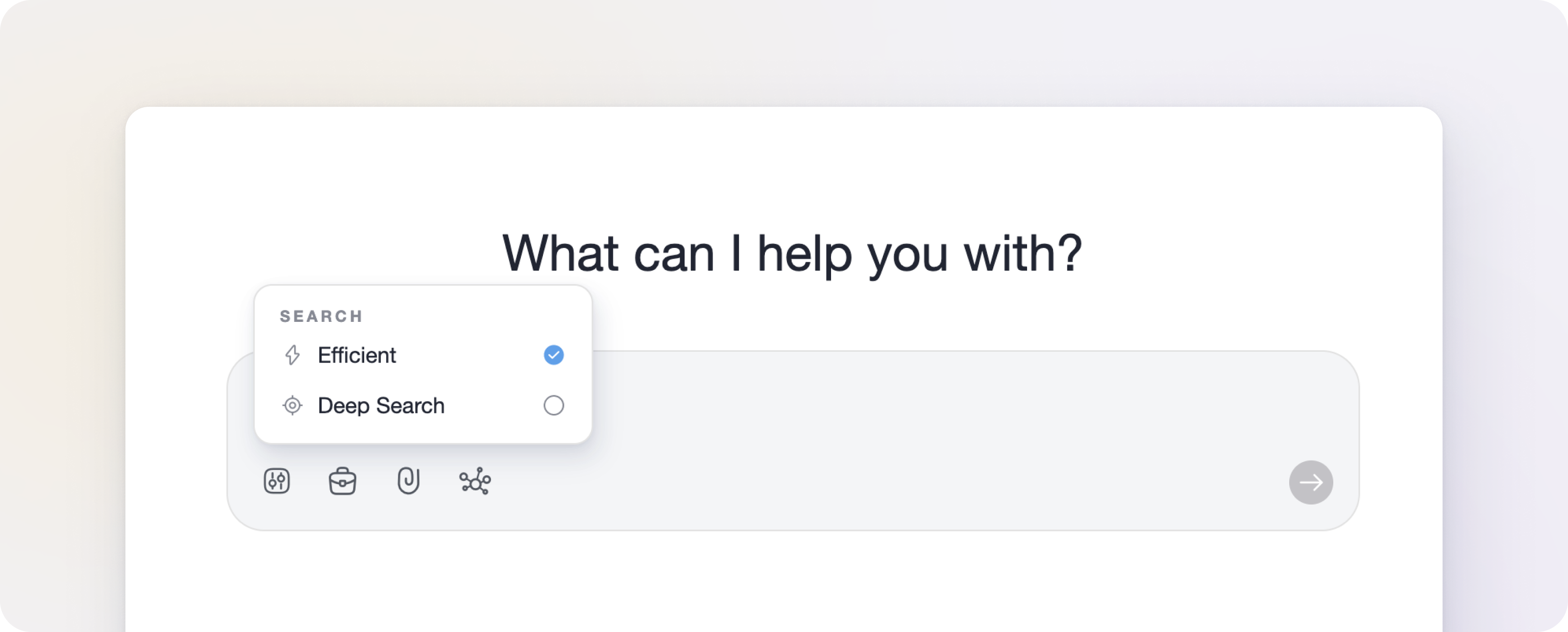This screenshot has height=632, width=1568.
Task: Click the crosshair icon beside Deep Search
Action: [292, 406]
